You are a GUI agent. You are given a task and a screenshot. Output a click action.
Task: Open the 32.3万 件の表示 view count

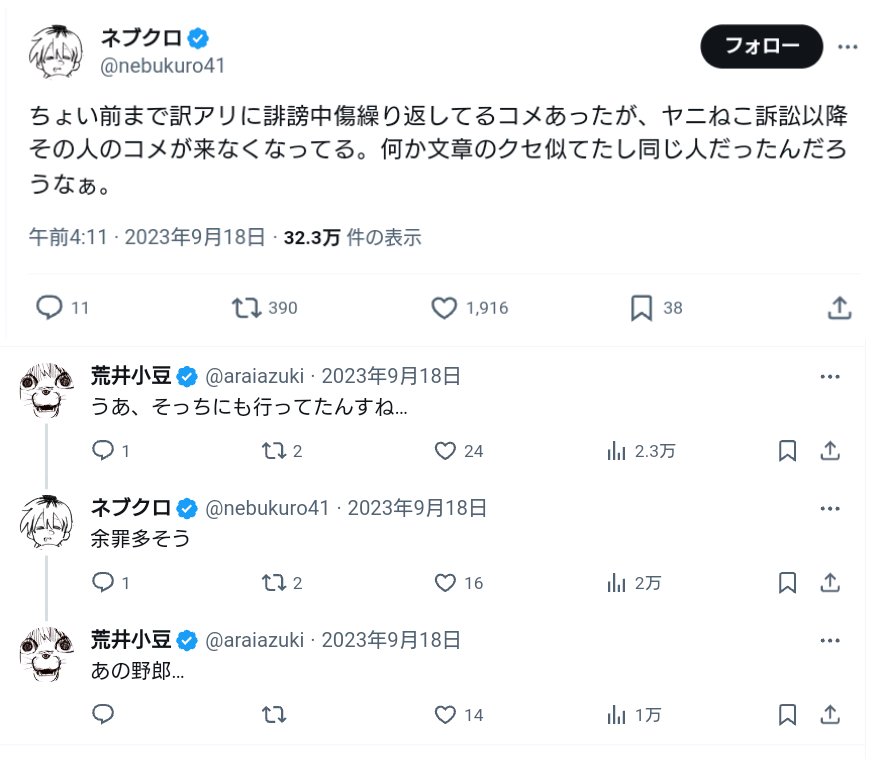(x=352, y=238)
